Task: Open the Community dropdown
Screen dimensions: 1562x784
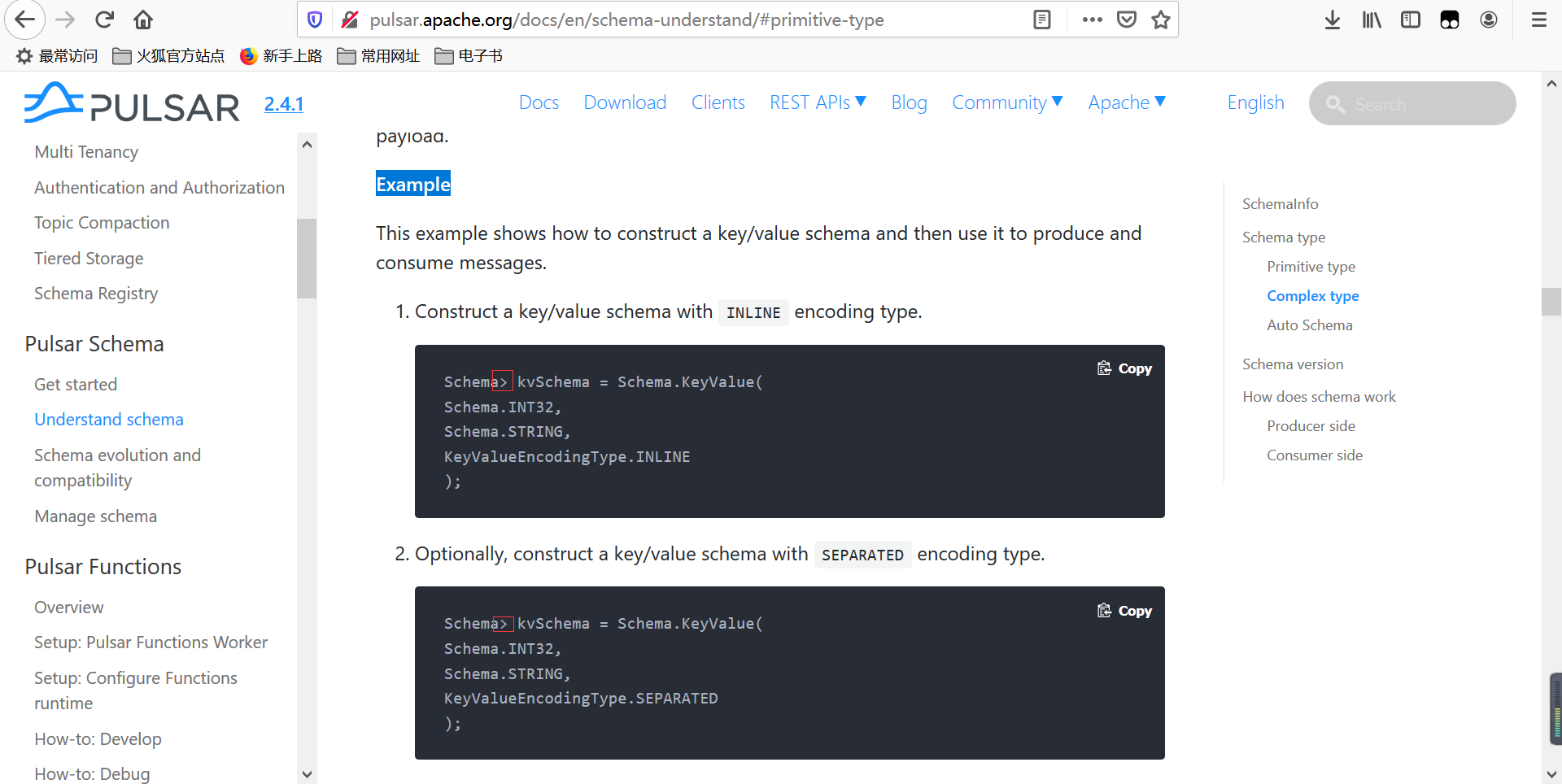Action: tap(1007, 102)
